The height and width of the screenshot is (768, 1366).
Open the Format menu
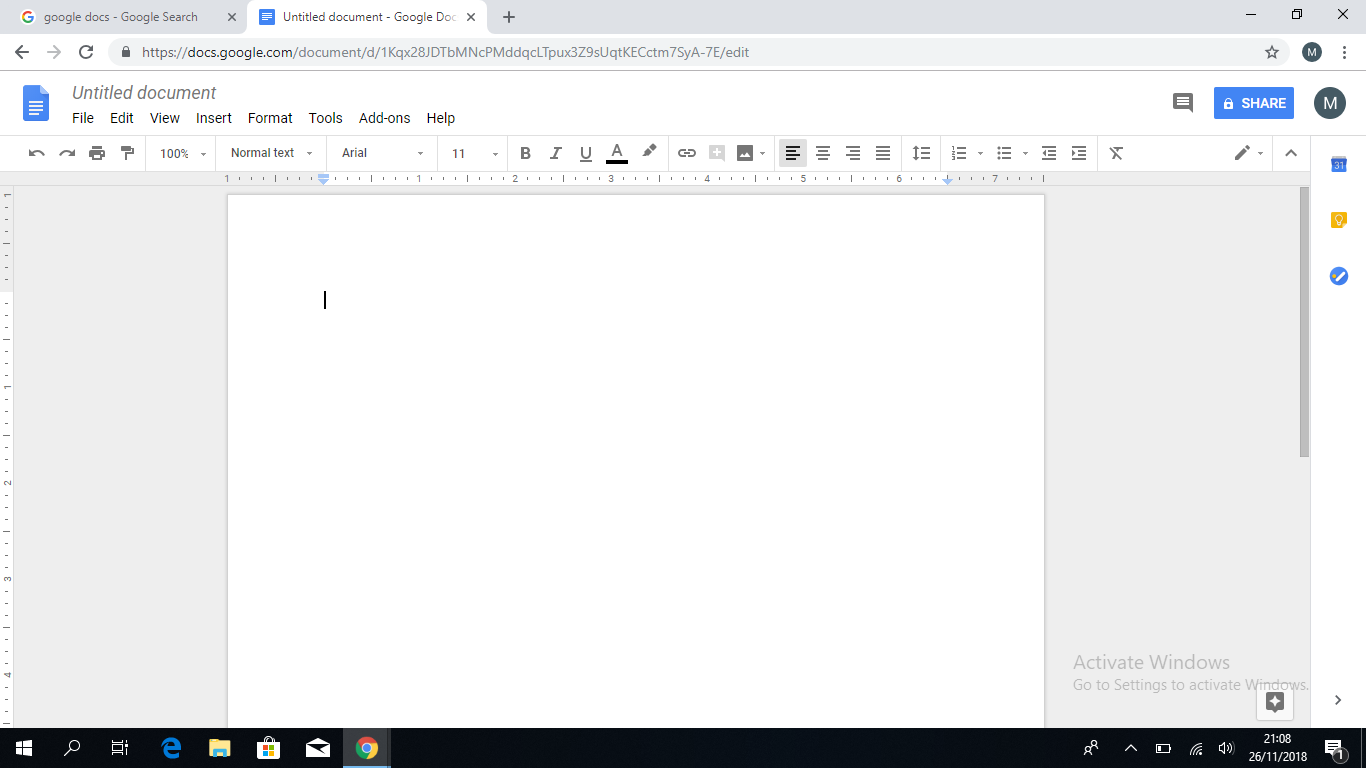[x=270, y=118]
